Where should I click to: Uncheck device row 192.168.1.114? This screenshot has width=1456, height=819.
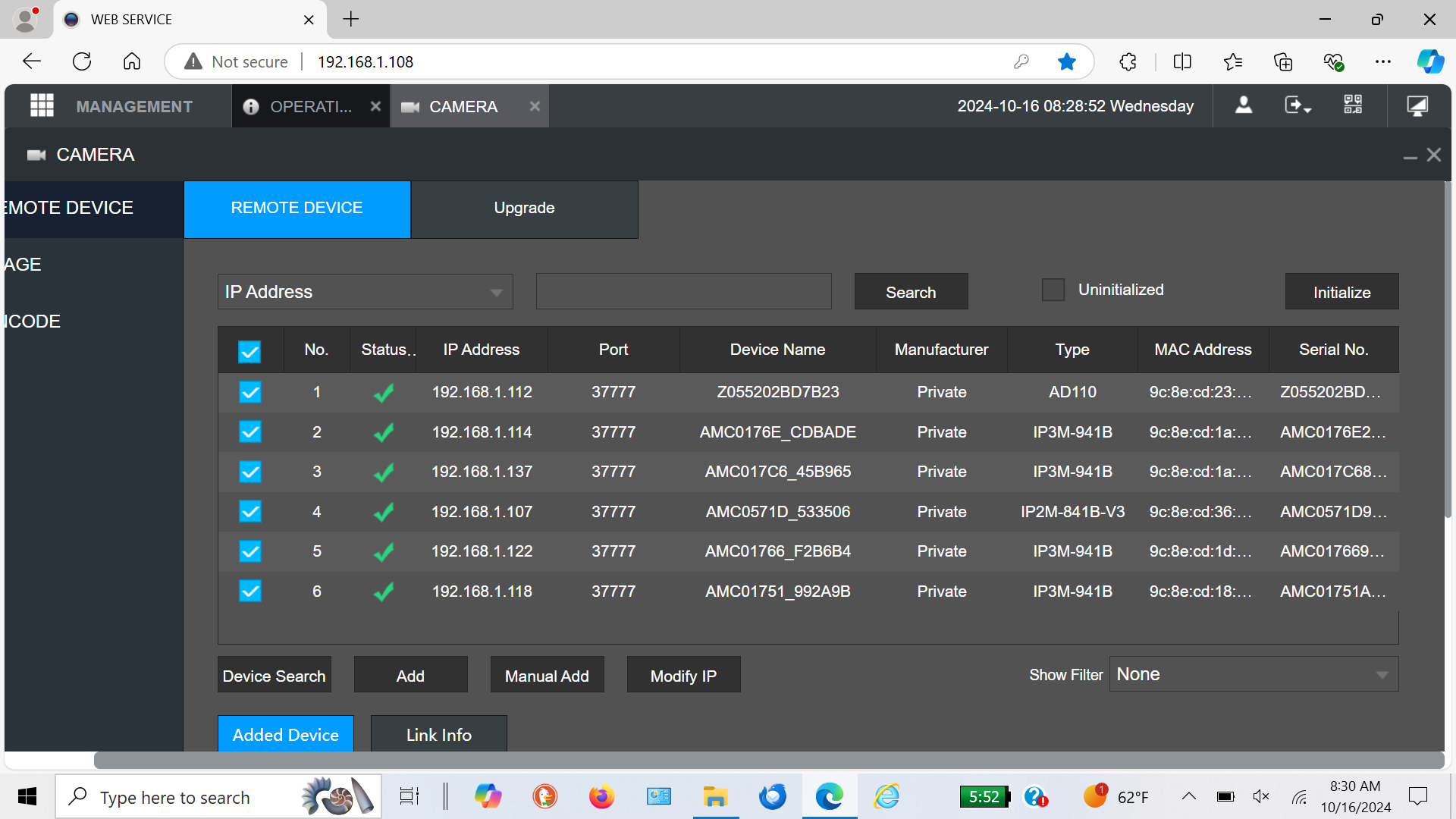pos(250,432)
